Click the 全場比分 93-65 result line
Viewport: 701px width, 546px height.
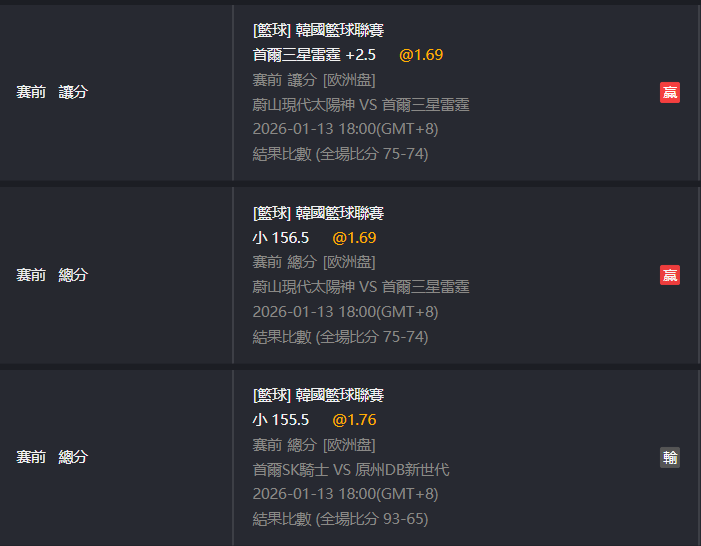click(x=340, y=520)
